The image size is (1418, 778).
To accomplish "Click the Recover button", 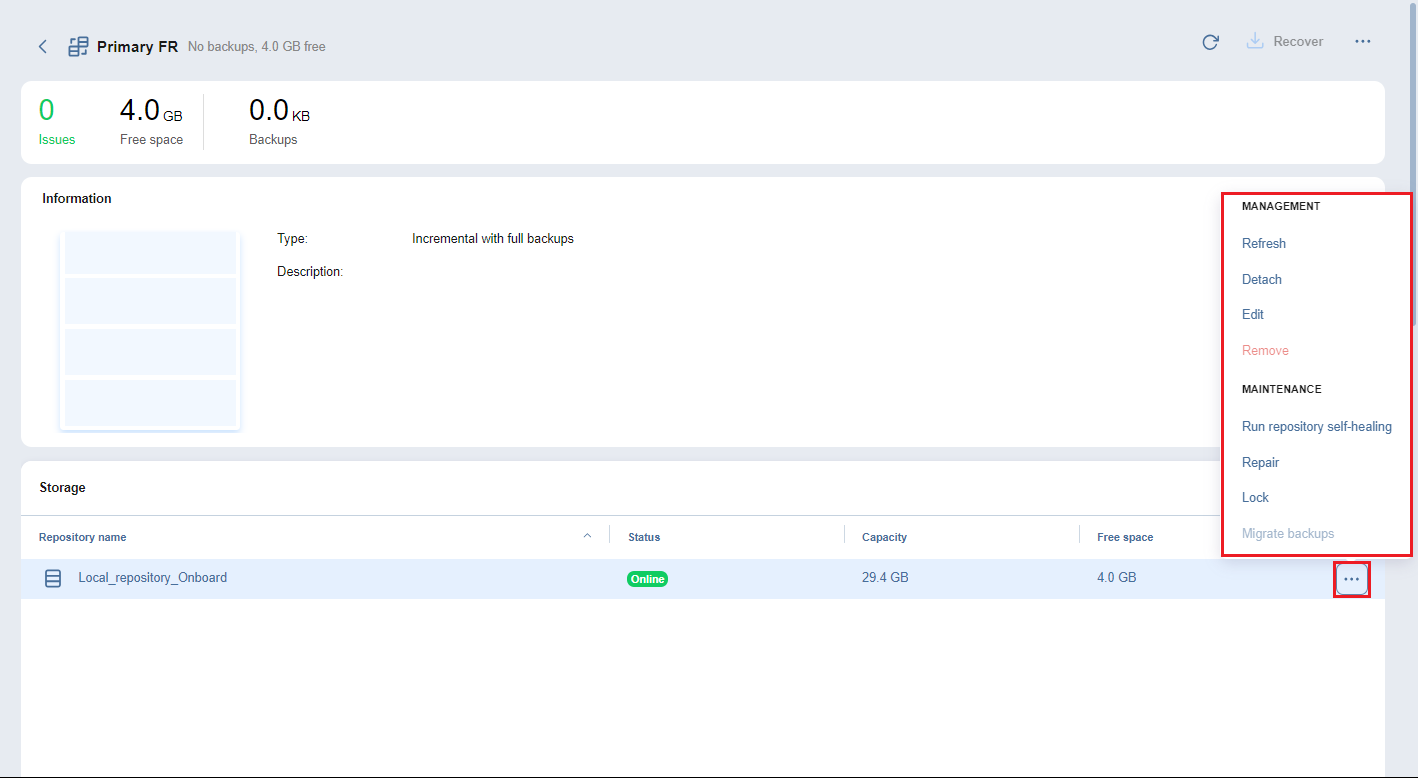I will click(x=1285, y=42).
